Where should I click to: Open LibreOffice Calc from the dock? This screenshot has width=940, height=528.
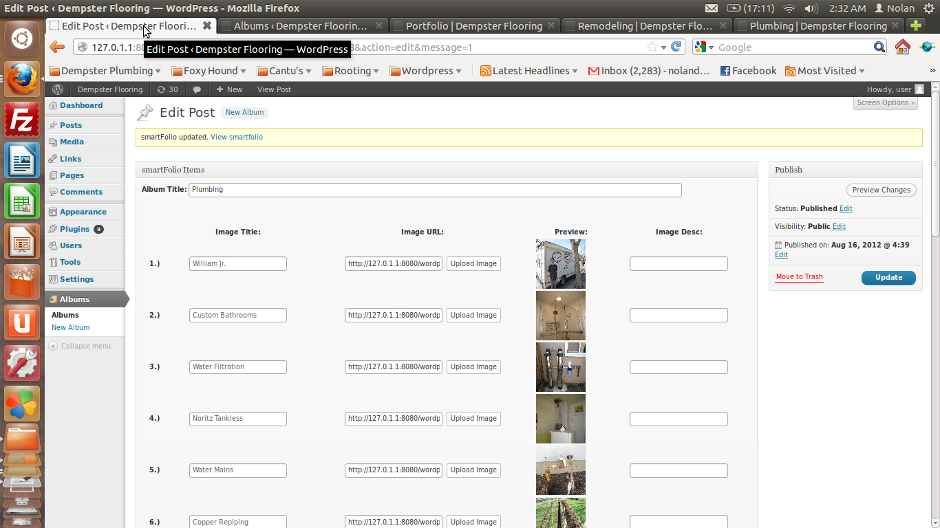tap(22, 201)
